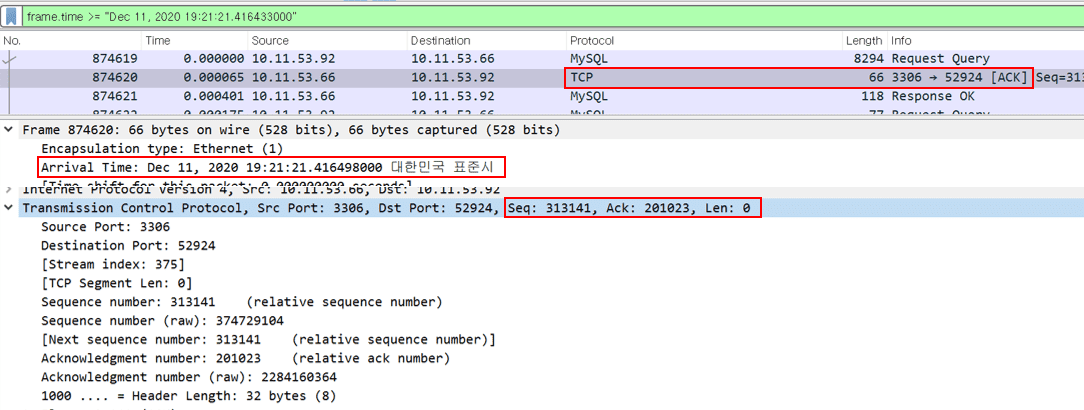This screenshot has height=410, width=1084.
Task: Collapse the Frame 874620 tree section
Action: click(x=9, y=130)
